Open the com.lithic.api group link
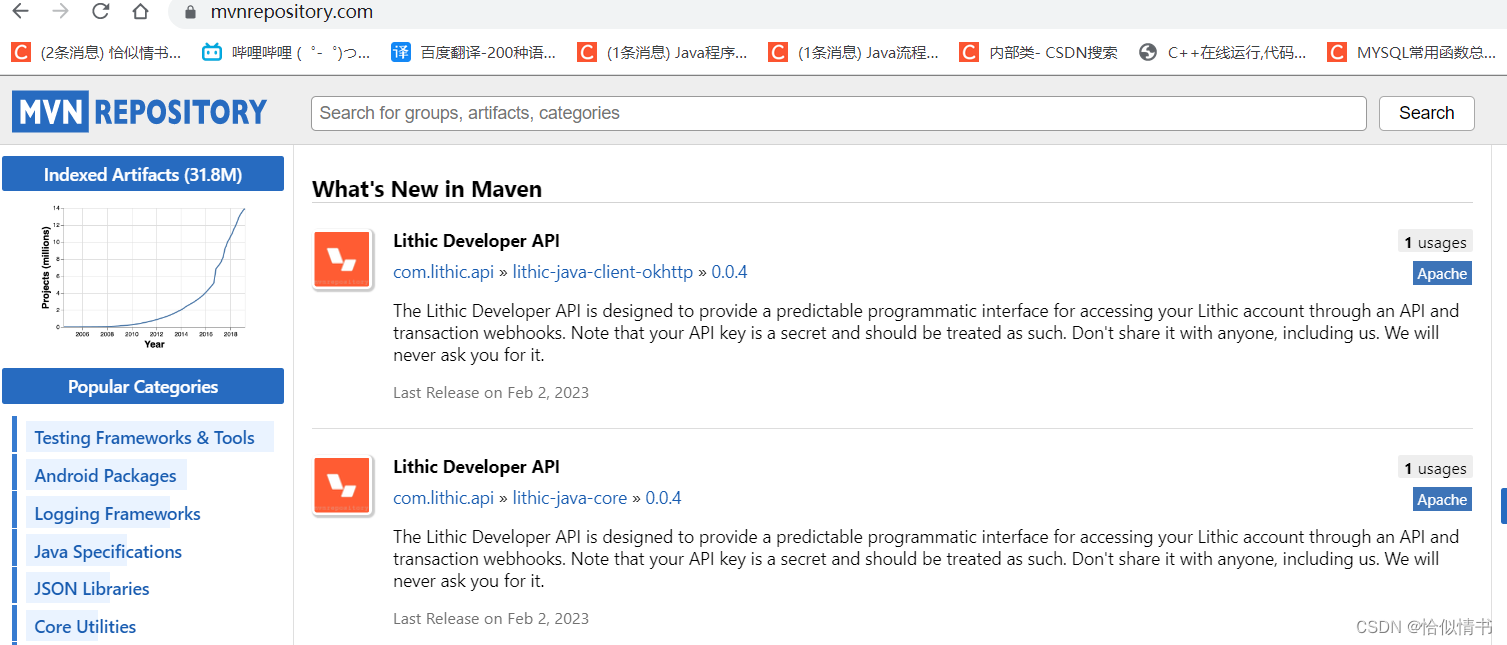The image size is (1507, 645). [443, 271]
